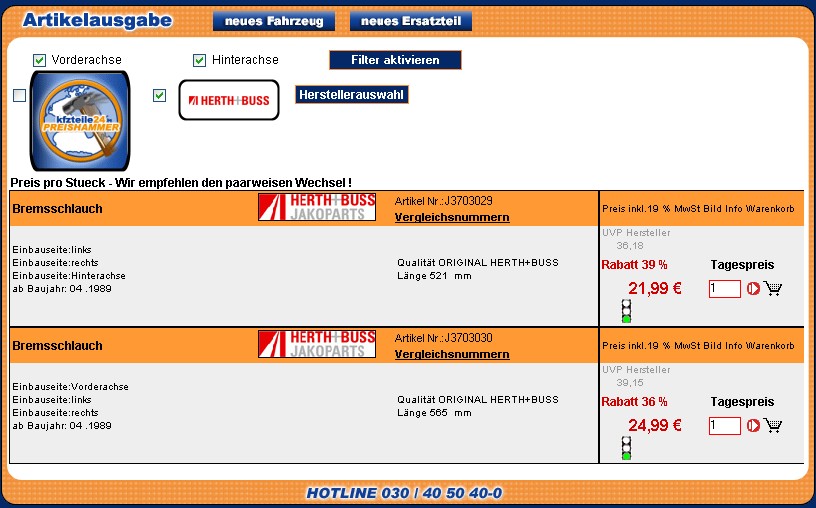The height and width of the screenshot is (508, 816).
Task: Click the kfzteile24 Preishammer logo
Action: 80,121
